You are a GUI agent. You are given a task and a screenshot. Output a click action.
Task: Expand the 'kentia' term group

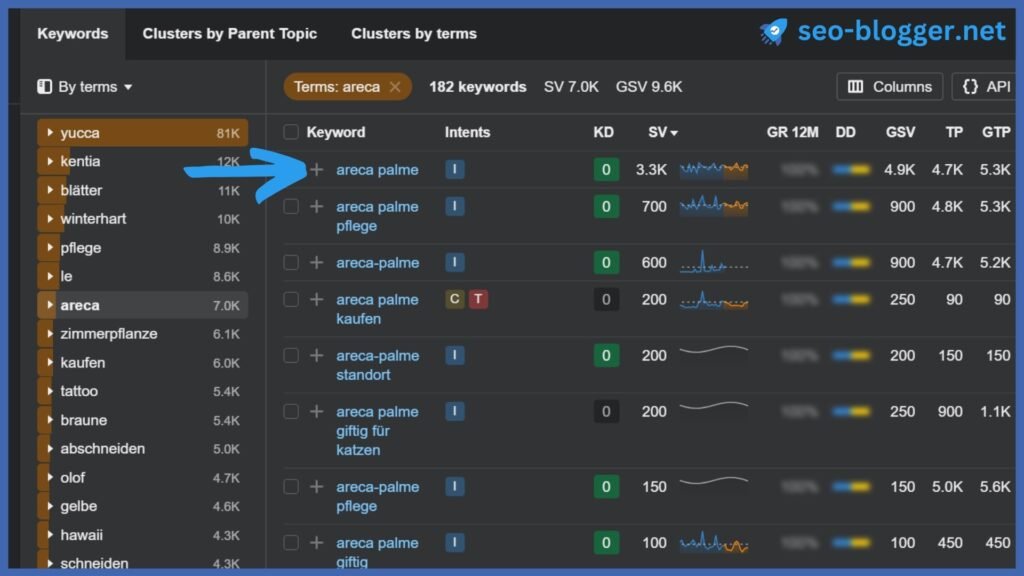click(50, 161)
